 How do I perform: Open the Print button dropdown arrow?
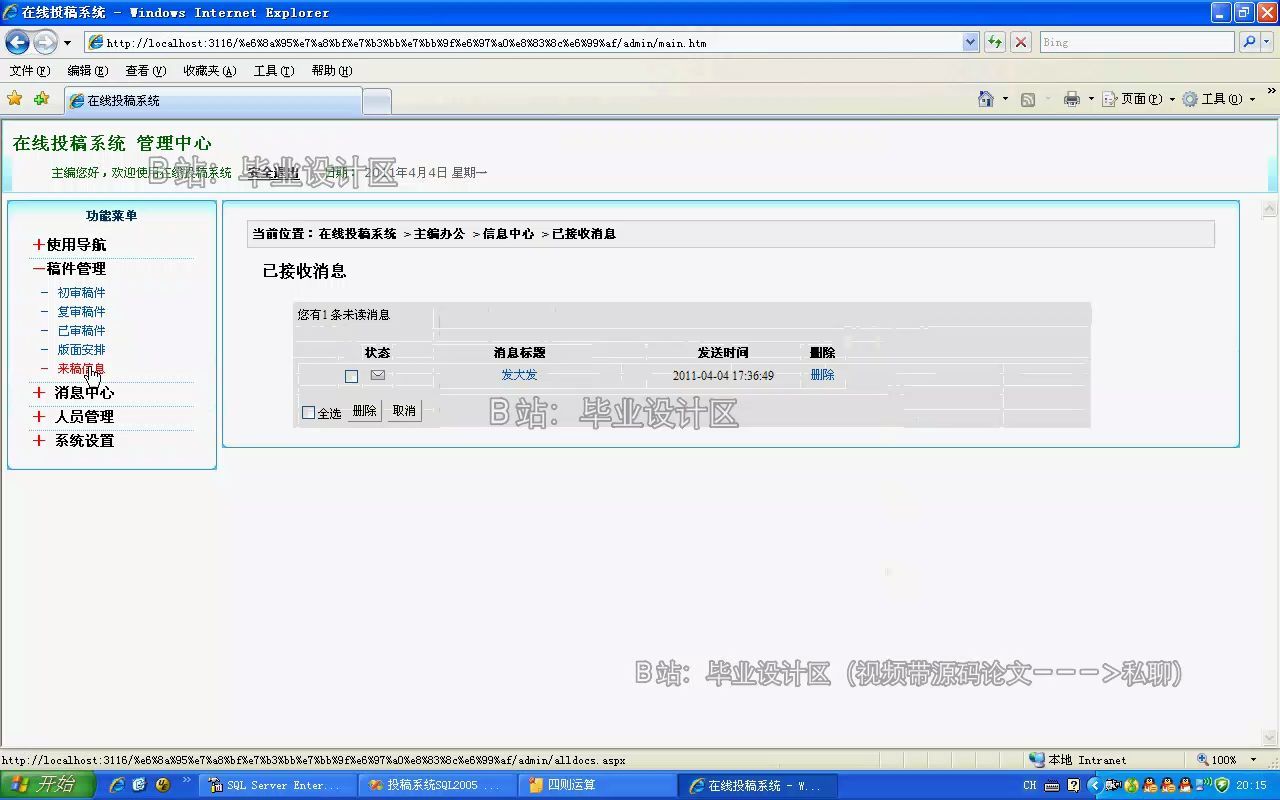pyautogui.click(x=1090, y=99)
